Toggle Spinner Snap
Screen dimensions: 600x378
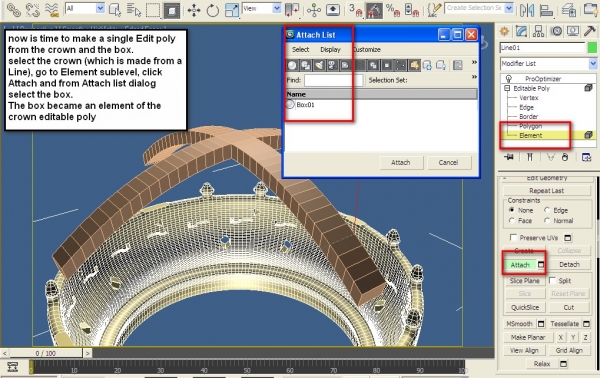pos(411,10)
